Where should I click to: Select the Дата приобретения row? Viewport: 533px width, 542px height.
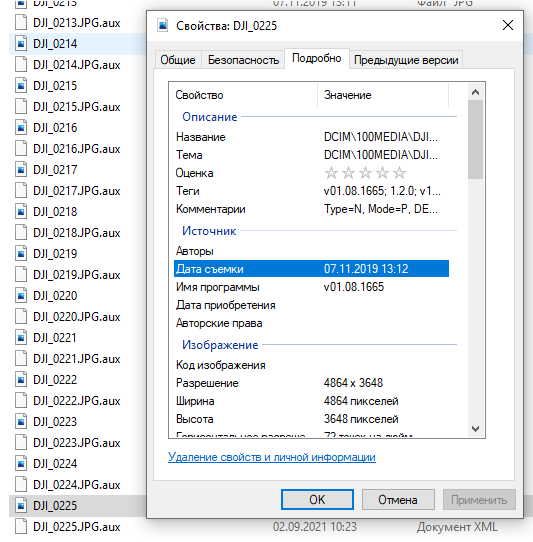tap(311, 305)
